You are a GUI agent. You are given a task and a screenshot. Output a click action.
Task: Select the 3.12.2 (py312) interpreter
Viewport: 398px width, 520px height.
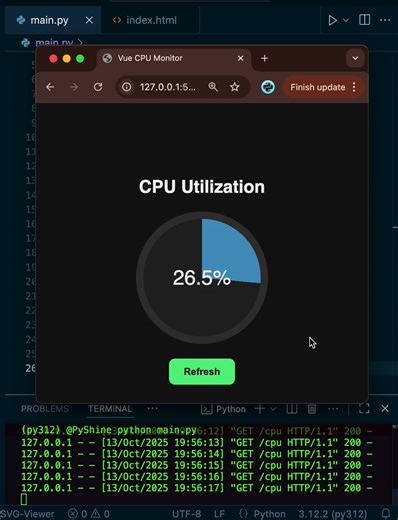(x=332, y=514)
